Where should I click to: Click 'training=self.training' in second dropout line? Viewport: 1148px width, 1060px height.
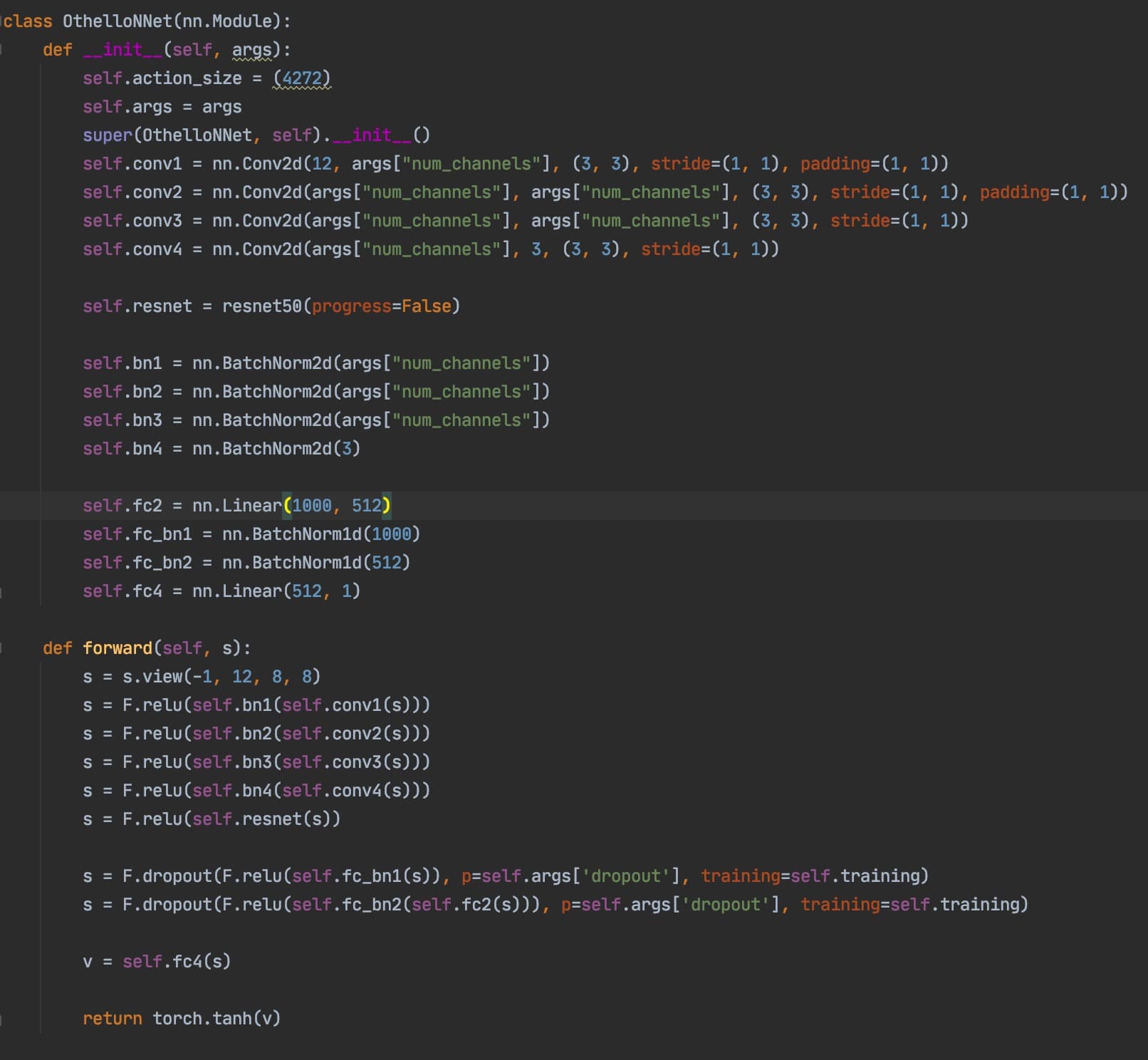coord(909,905)
